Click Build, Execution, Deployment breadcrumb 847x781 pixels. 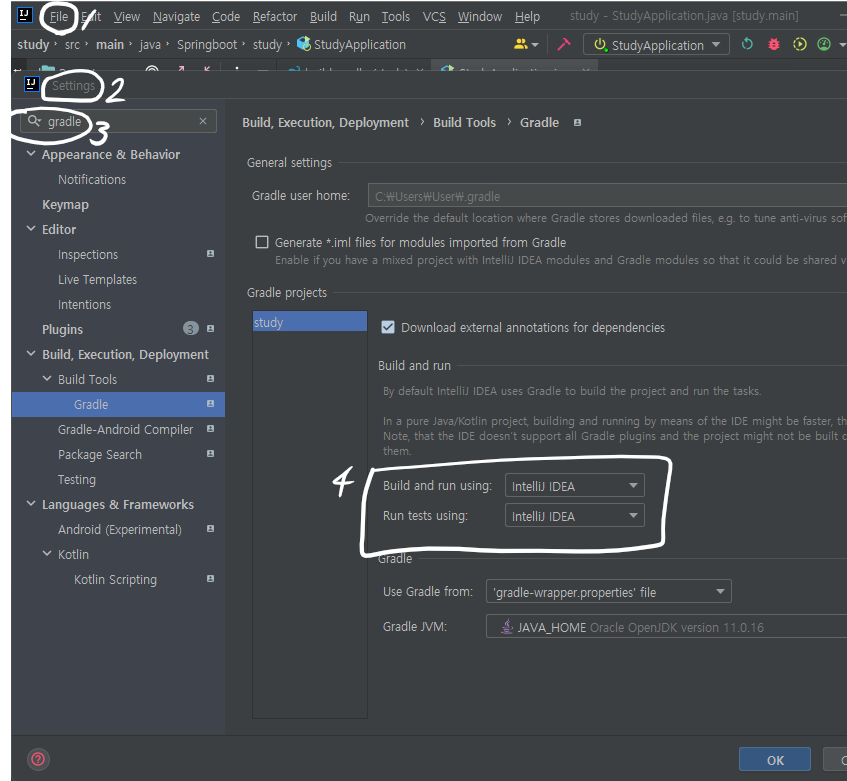pos(325,123)
